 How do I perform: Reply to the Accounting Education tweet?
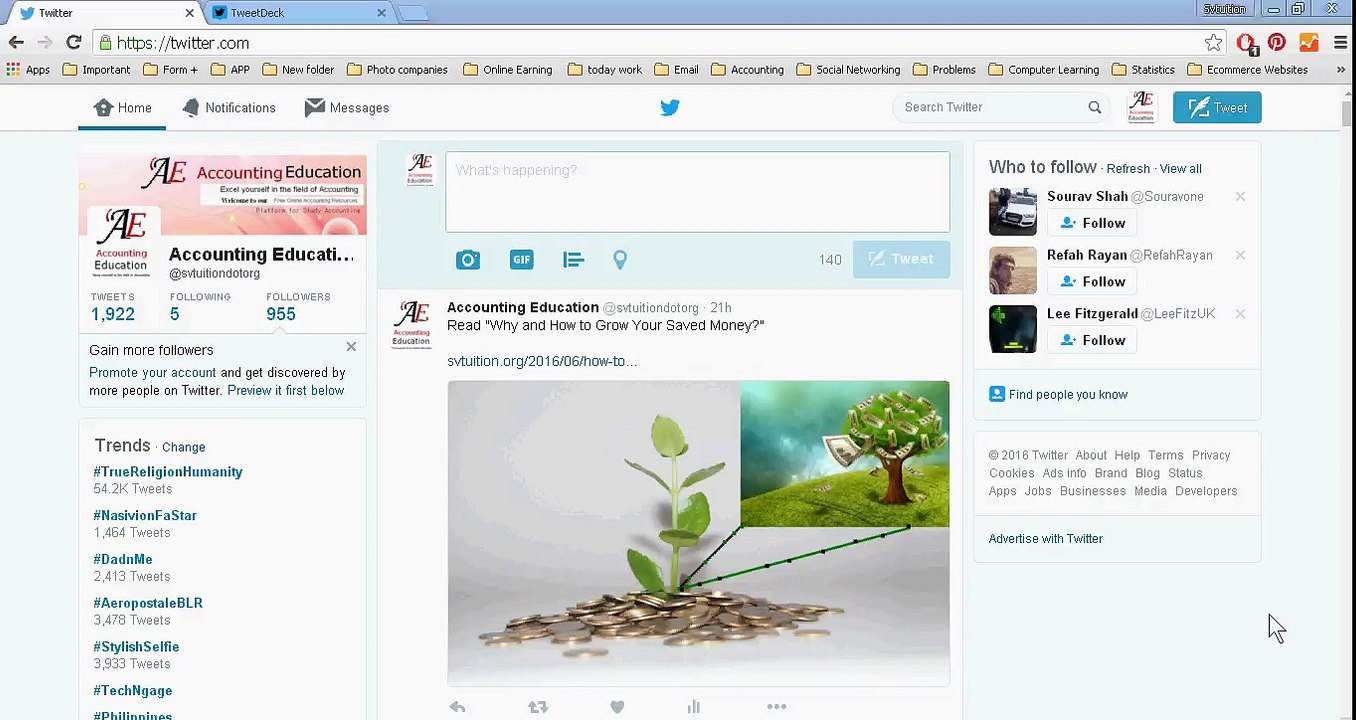pos(457,707)
